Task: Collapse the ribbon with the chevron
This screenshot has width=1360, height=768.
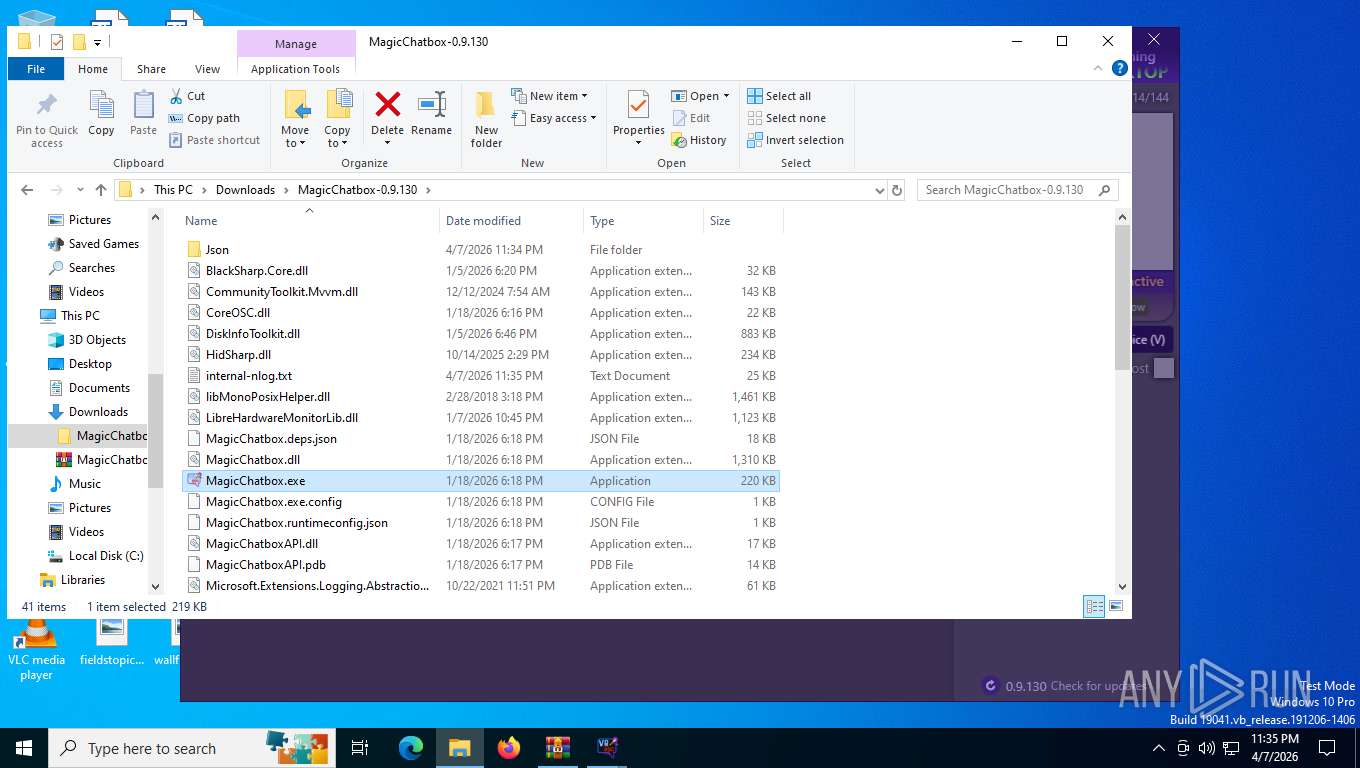Action: [1098, 69]
